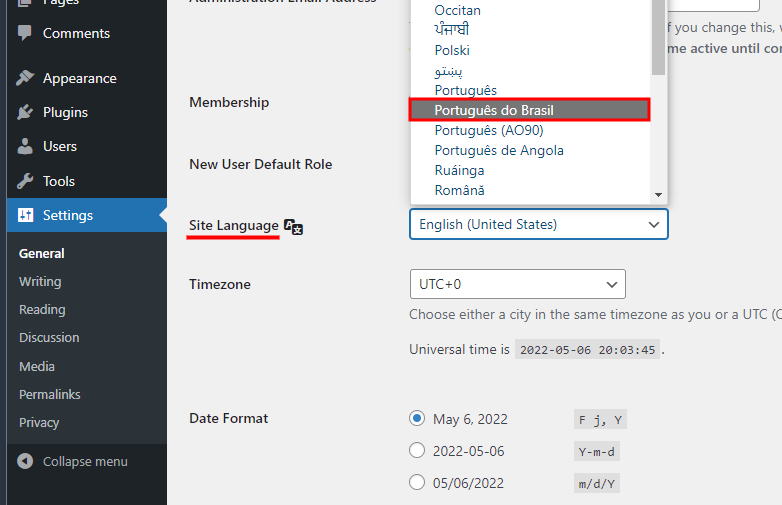782x505 pixels.
Task: Select the 05/06/2022 date format
Action: [x=417, y=482]
